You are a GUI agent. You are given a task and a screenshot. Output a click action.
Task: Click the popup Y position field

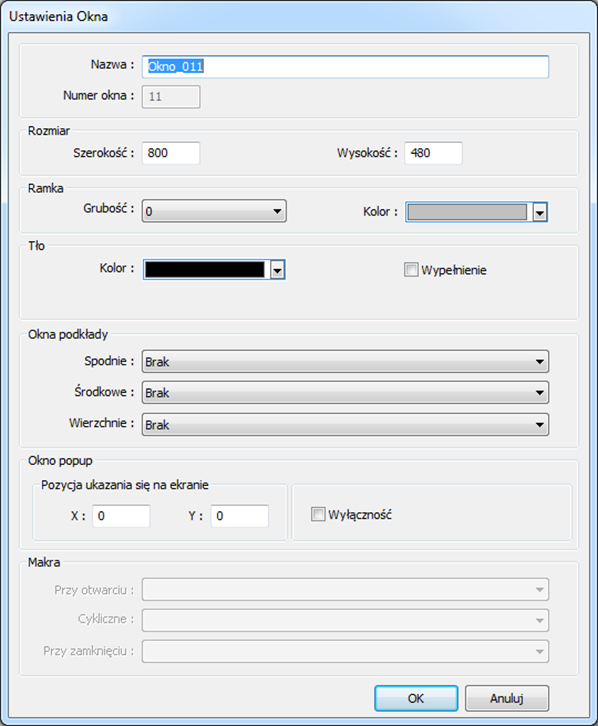240,516
